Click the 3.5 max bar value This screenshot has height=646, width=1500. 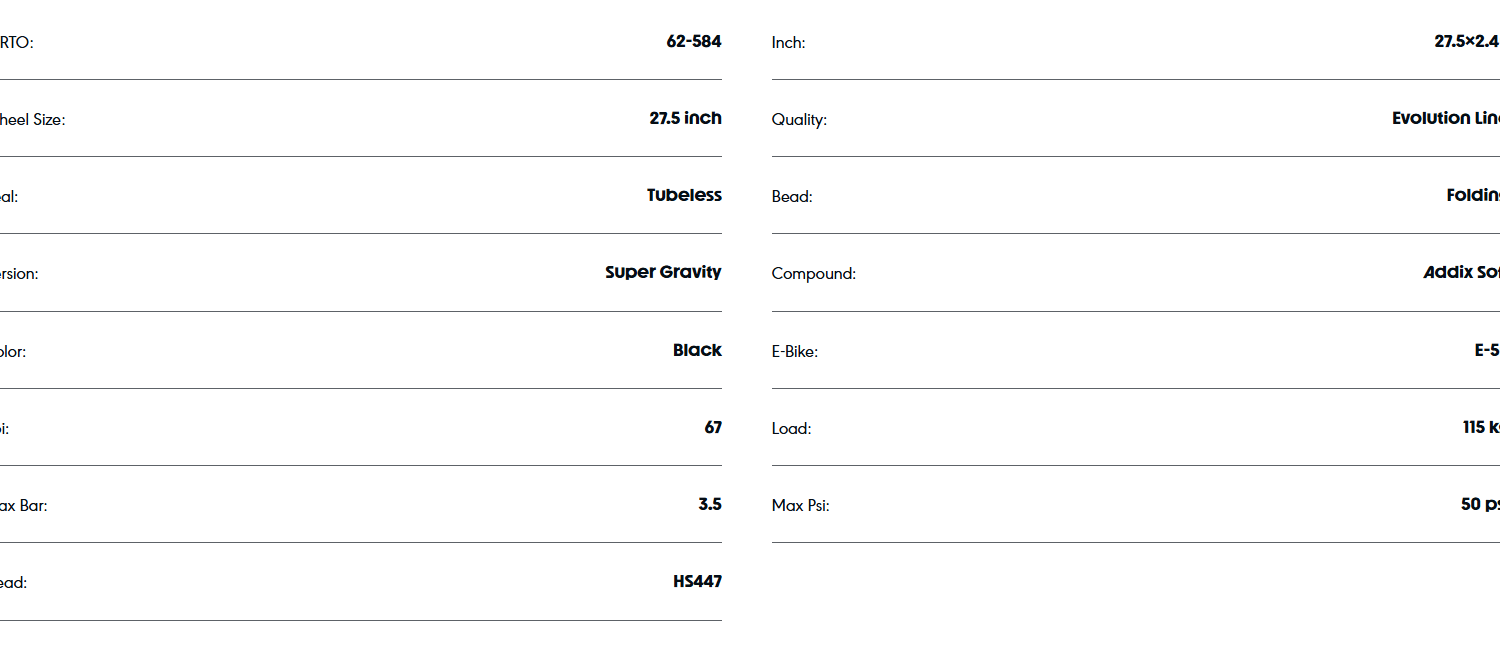(709, 505)
